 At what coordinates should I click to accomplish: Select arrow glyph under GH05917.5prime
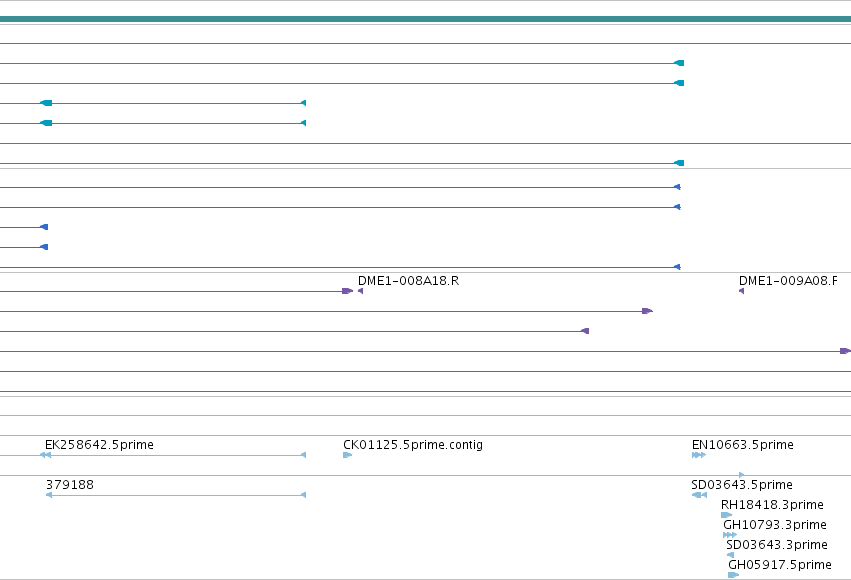pyautogui.click(x=734, y=575)
